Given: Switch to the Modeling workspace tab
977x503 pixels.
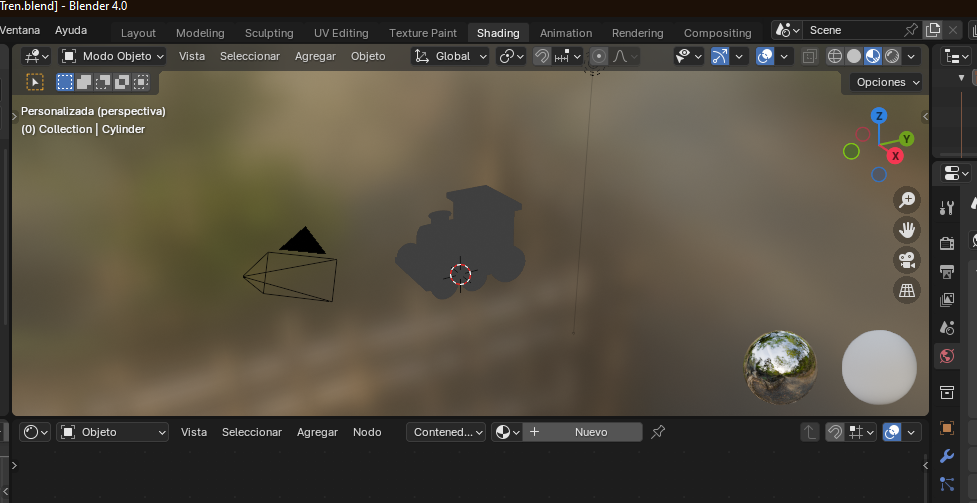Looking at the screenshot, I should [200, 33].
